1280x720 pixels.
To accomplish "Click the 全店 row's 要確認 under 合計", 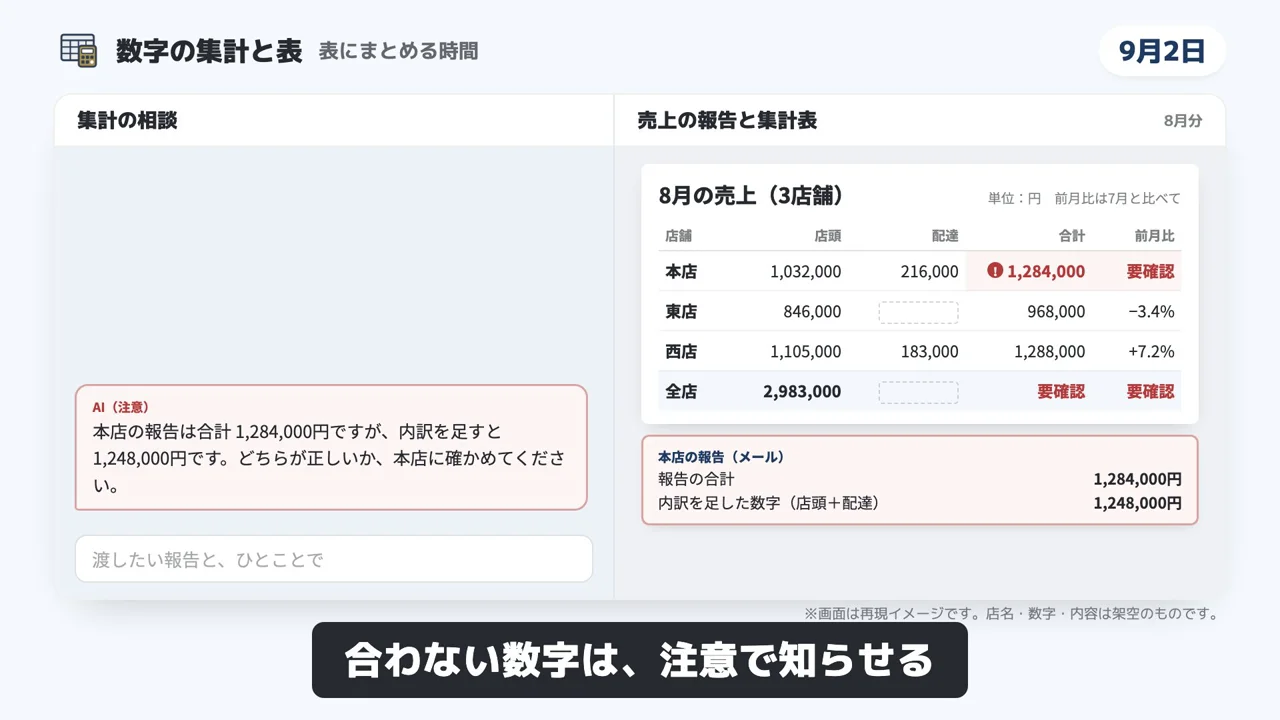I will [x=1060, y=391].
